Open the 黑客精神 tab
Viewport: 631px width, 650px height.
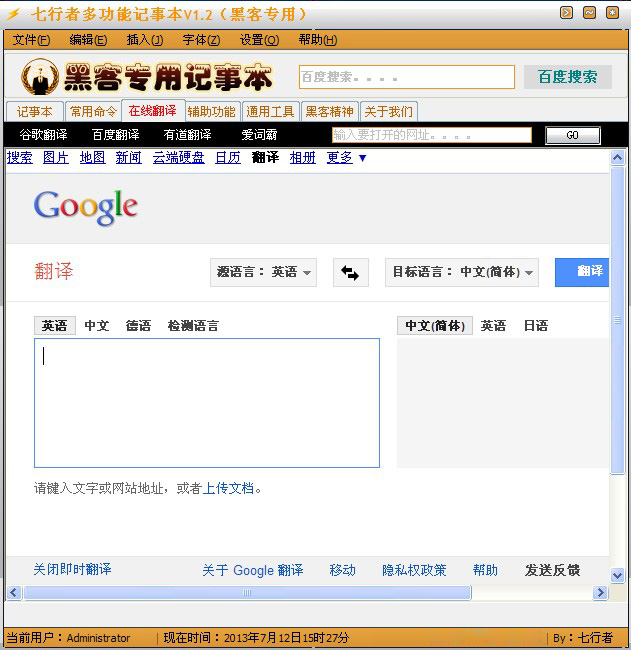click(330, 112)
